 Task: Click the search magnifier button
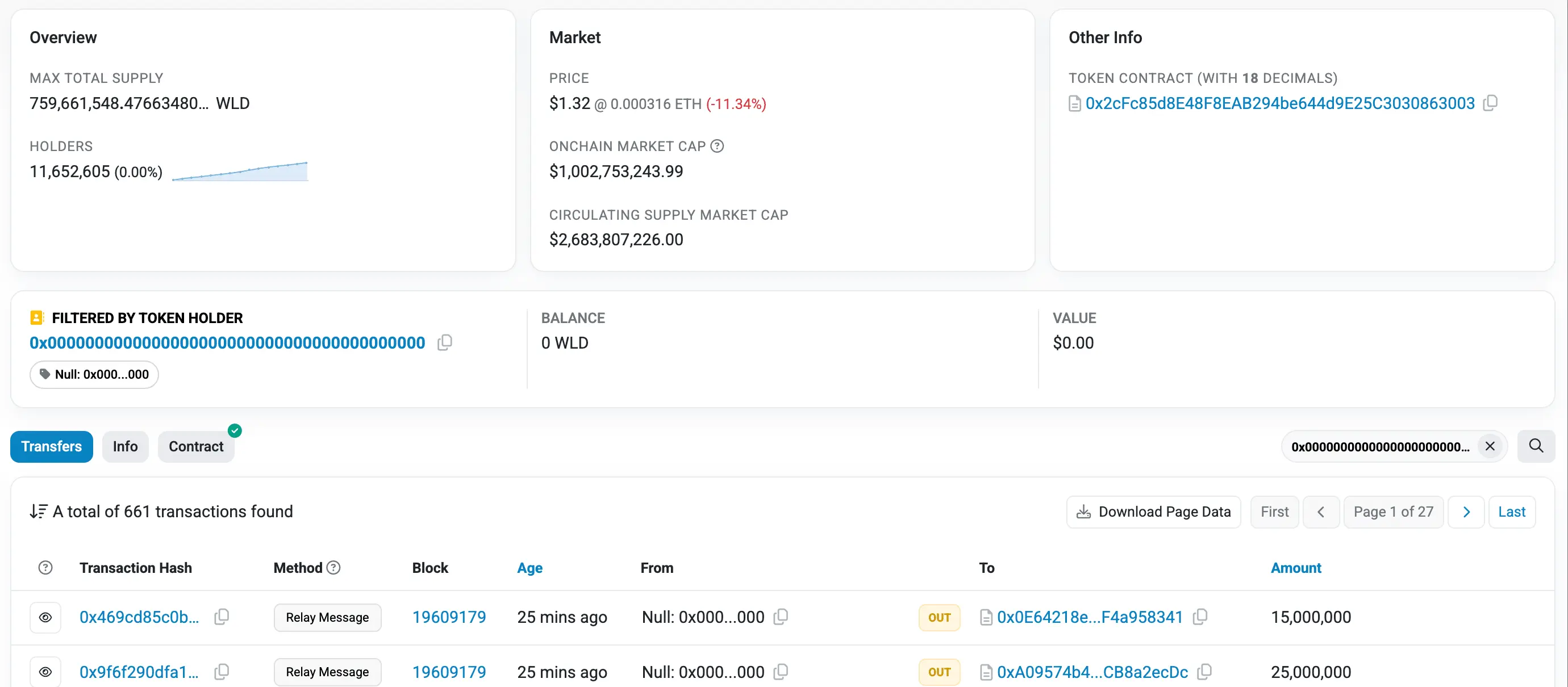(x=1536, y=446)
